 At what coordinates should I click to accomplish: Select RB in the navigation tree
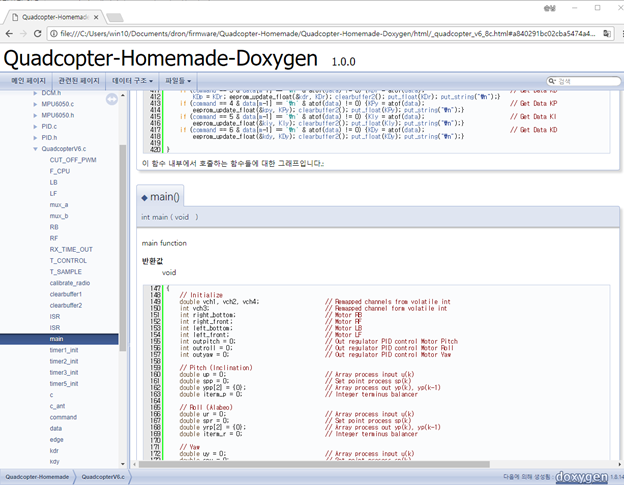click(54, 227)
